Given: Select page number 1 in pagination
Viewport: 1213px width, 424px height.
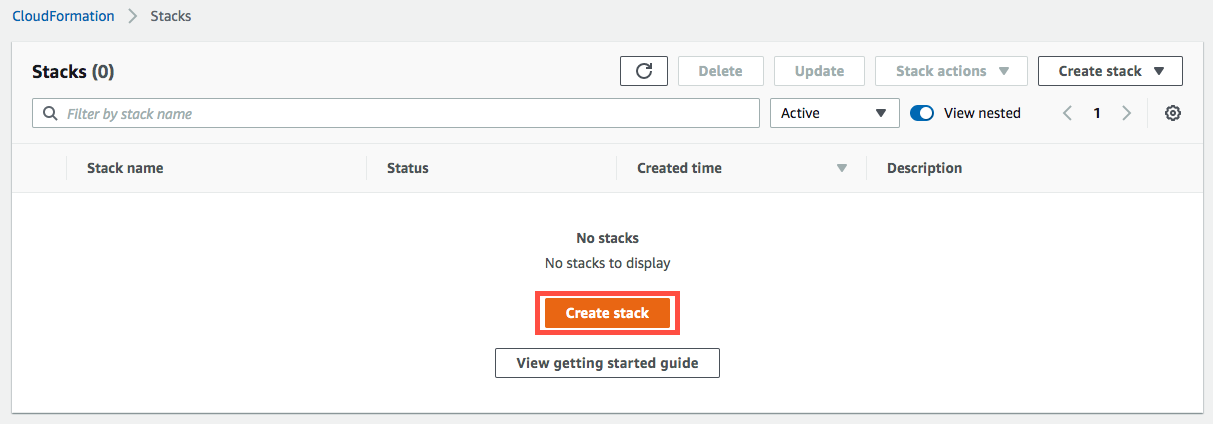Looking at the screenshot, I should pos(1097,114).
